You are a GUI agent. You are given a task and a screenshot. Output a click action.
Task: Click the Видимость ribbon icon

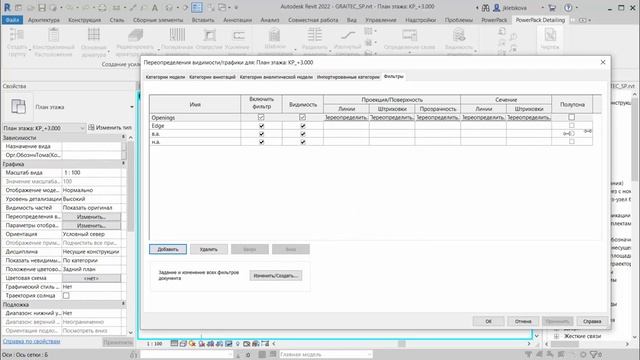click(459, 35)
